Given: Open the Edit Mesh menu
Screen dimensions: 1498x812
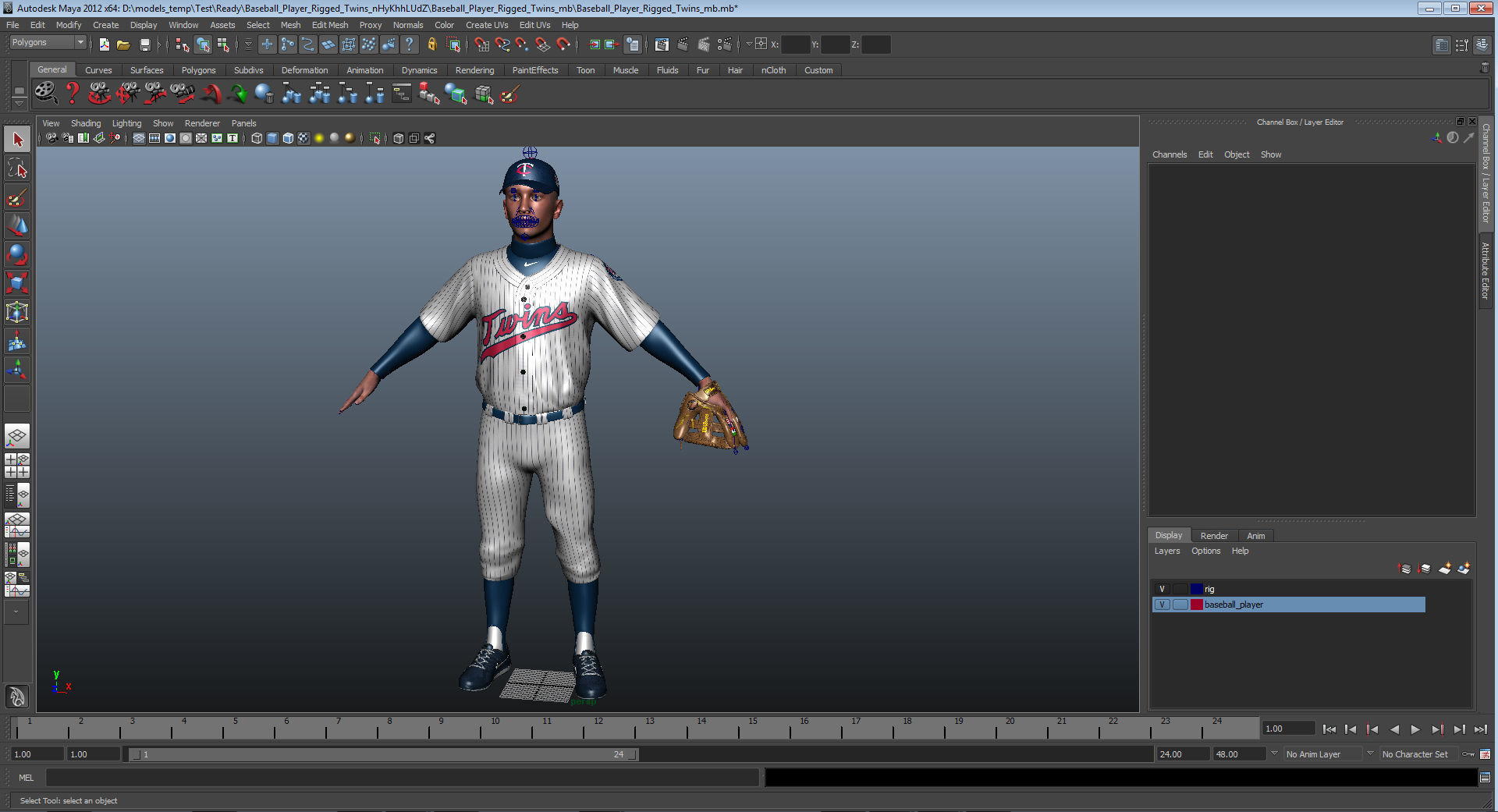Looking at the screenshot, I should click(x=330, y=25).
